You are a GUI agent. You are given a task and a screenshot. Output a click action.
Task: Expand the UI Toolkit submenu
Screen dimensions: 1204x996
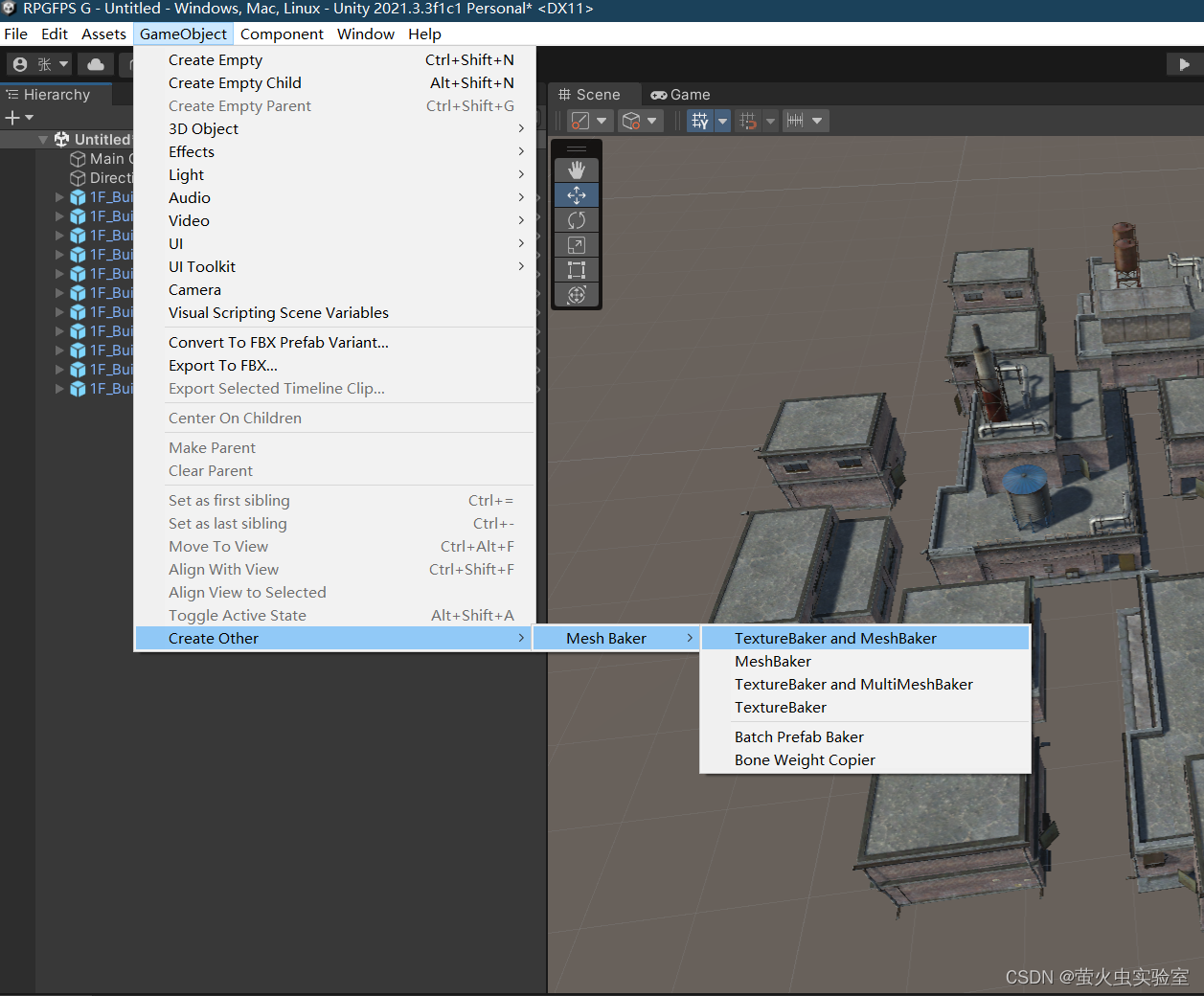click(334, 267)
